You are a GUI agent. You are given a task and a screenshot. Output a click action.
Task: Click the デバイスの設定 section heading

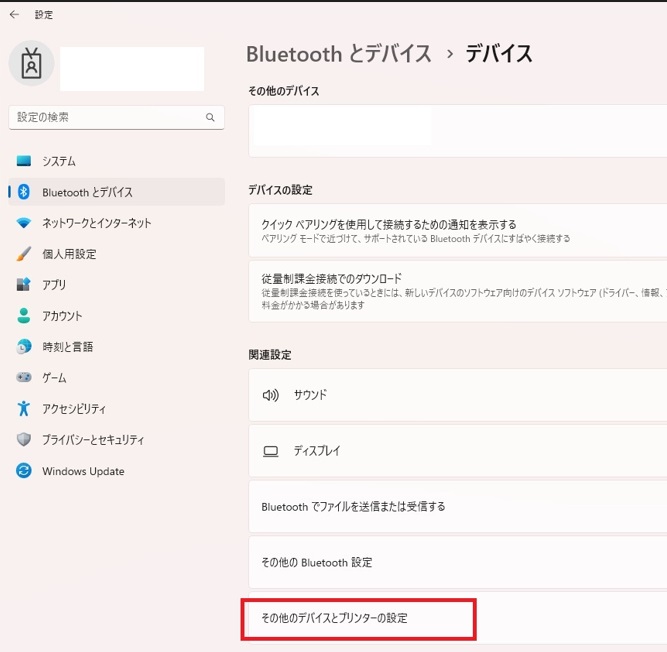tap(280, 190)
